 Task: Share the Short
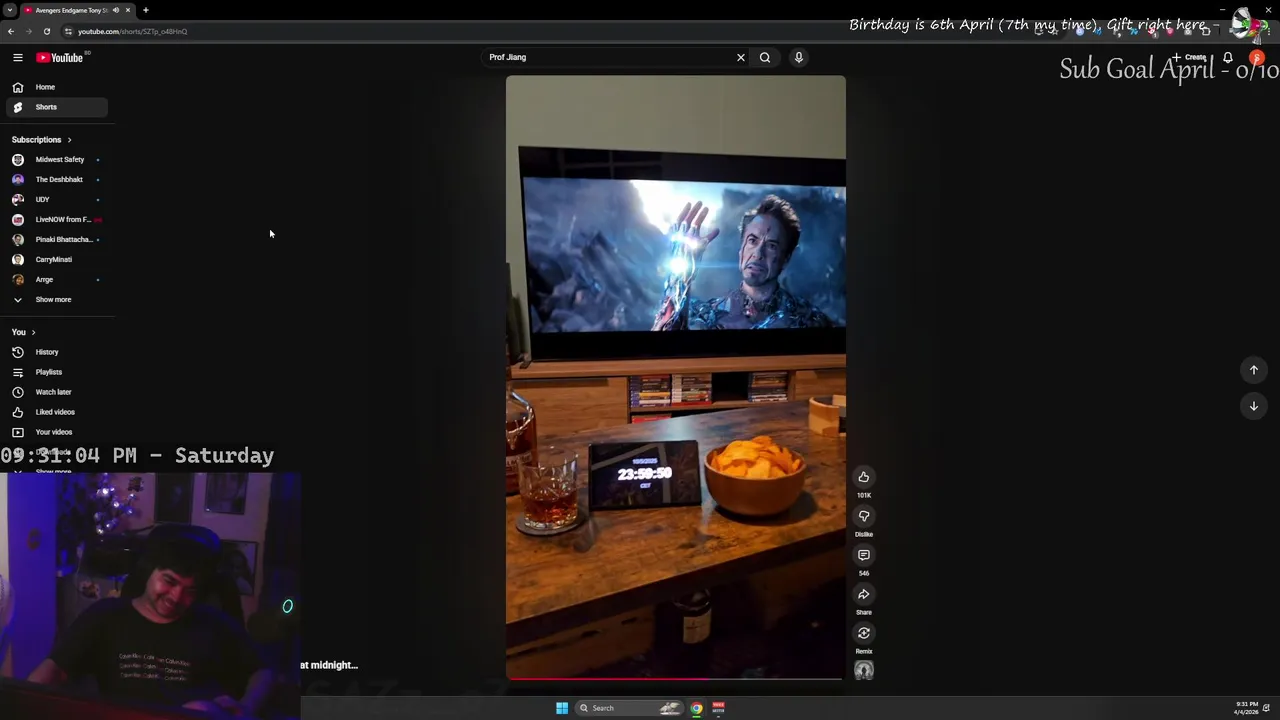click(864, 594)
